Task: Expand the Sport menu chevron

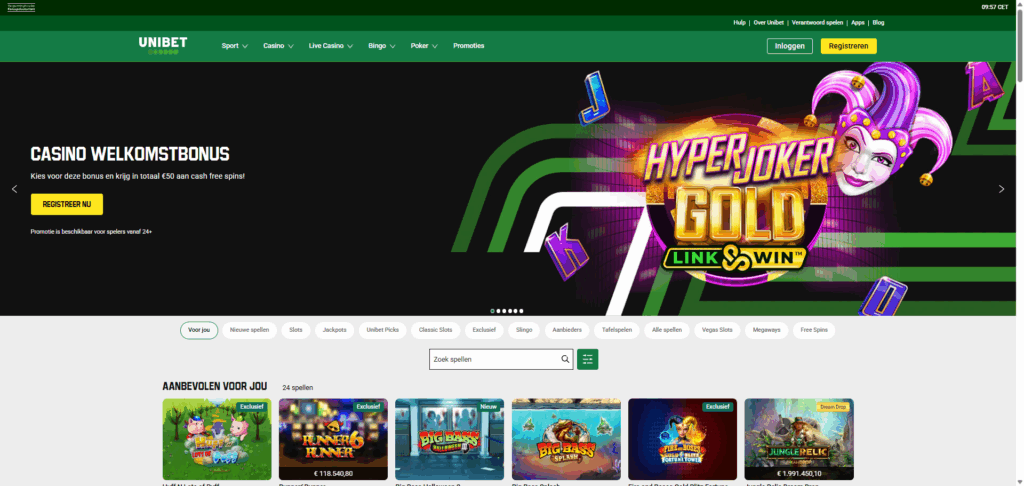Action: 245,46
